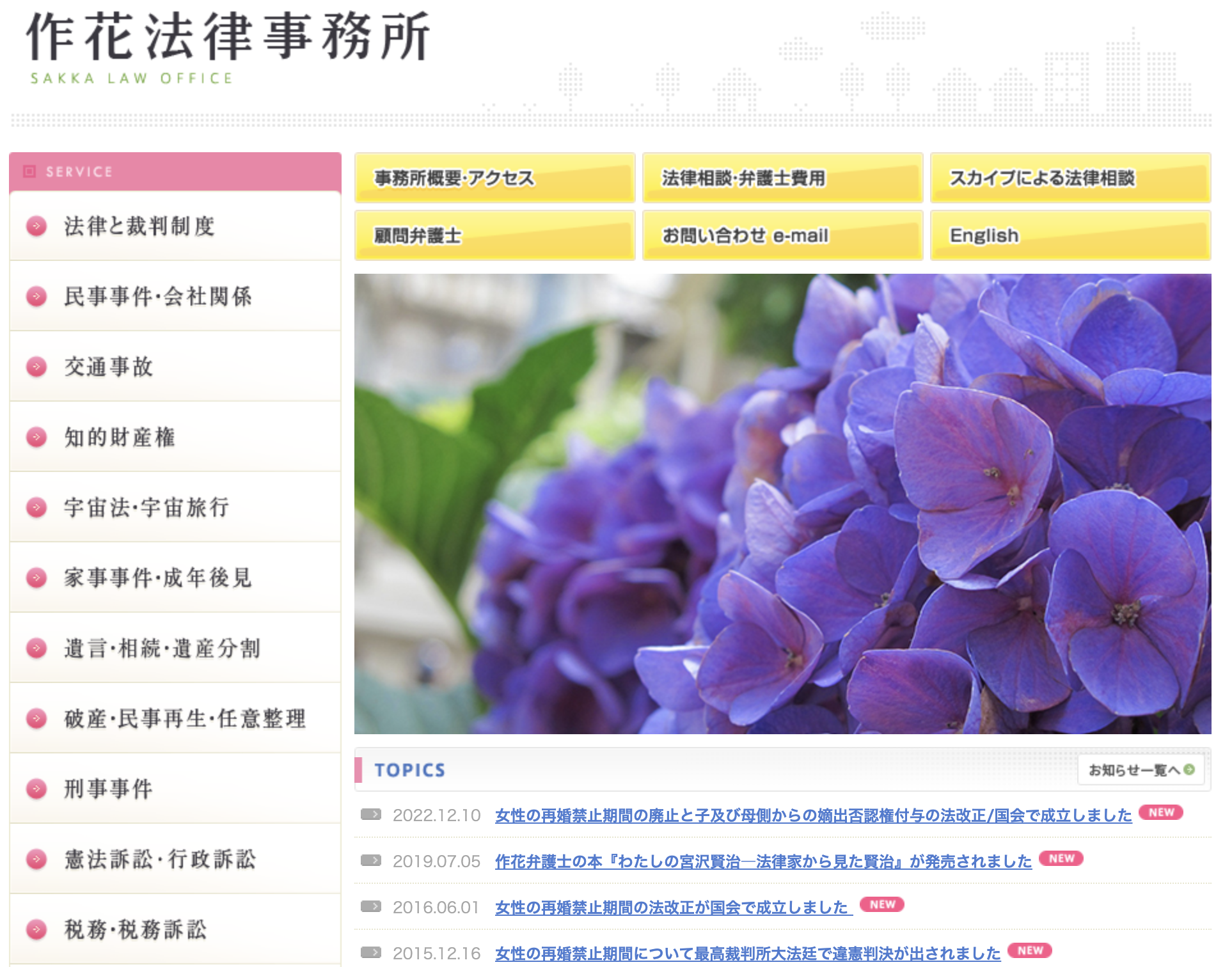Screen dimensions: 1232x967
Task: Click the gray arrow icon for 2016.06.01 topic
Action: tap(371, 906)
